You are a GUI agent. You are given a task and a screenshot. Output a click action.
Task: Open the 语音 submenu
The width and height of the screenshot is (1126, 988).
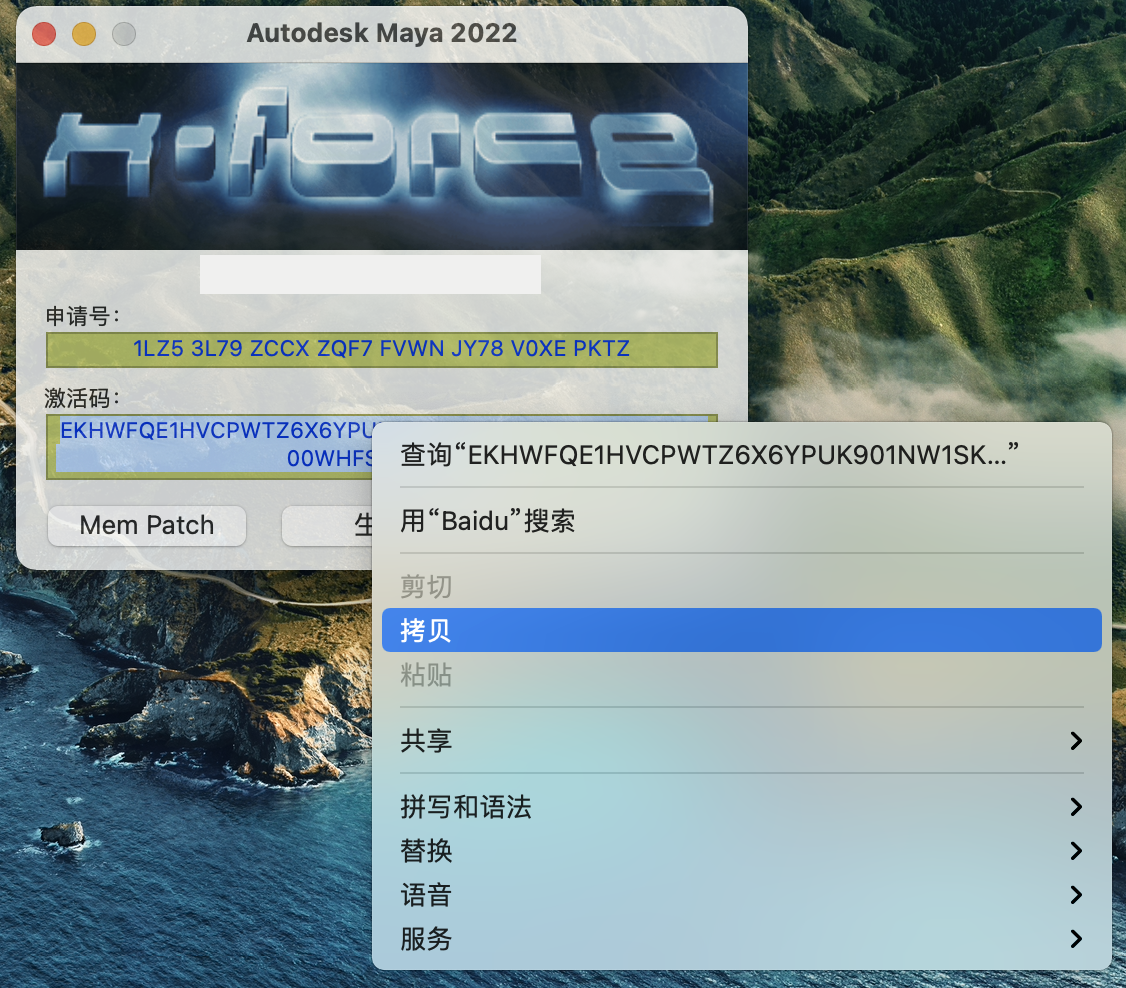coord(741,895)
